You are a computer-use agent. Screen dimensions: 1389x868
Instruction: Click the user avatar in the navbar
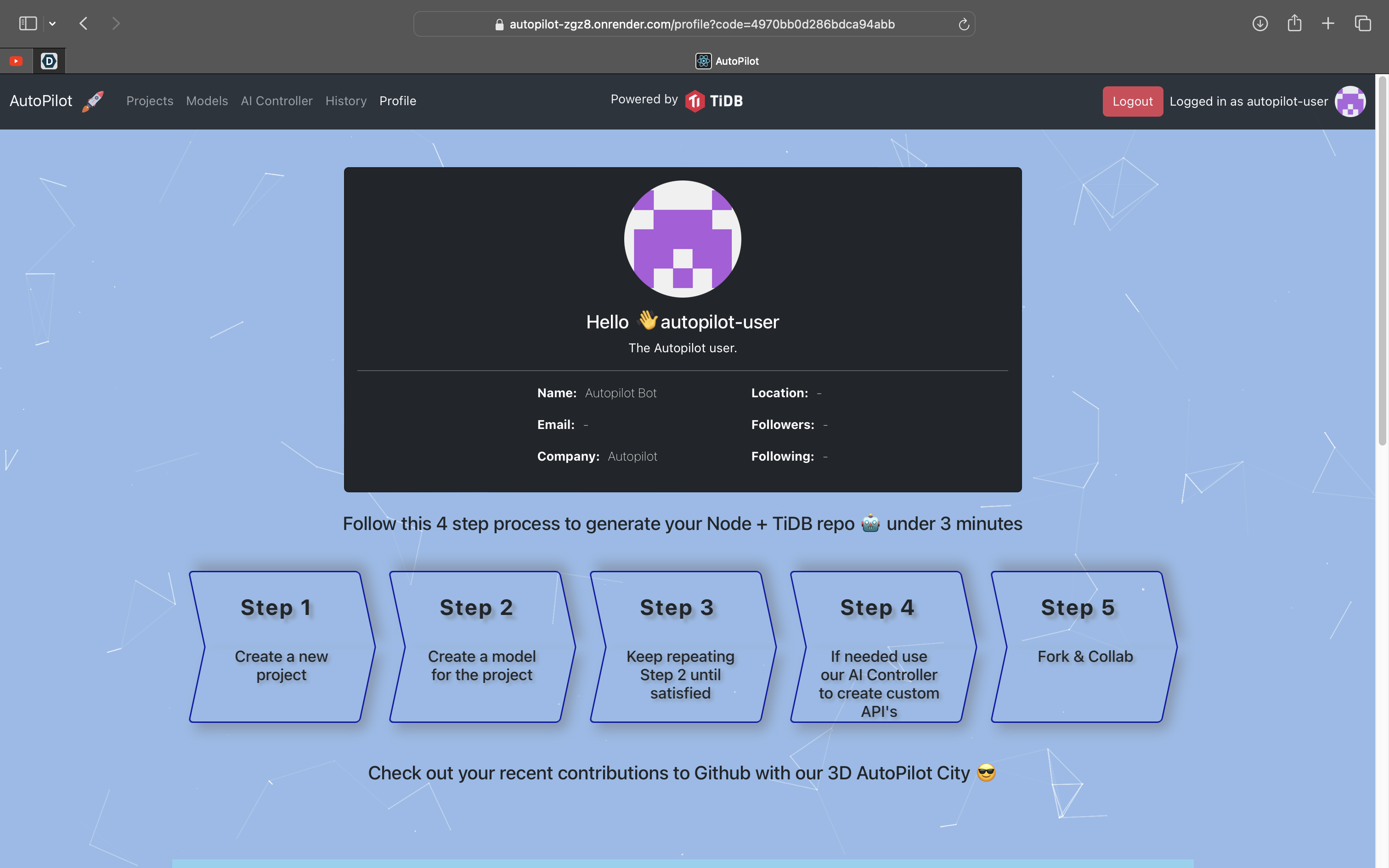[x=1350, y=101]
